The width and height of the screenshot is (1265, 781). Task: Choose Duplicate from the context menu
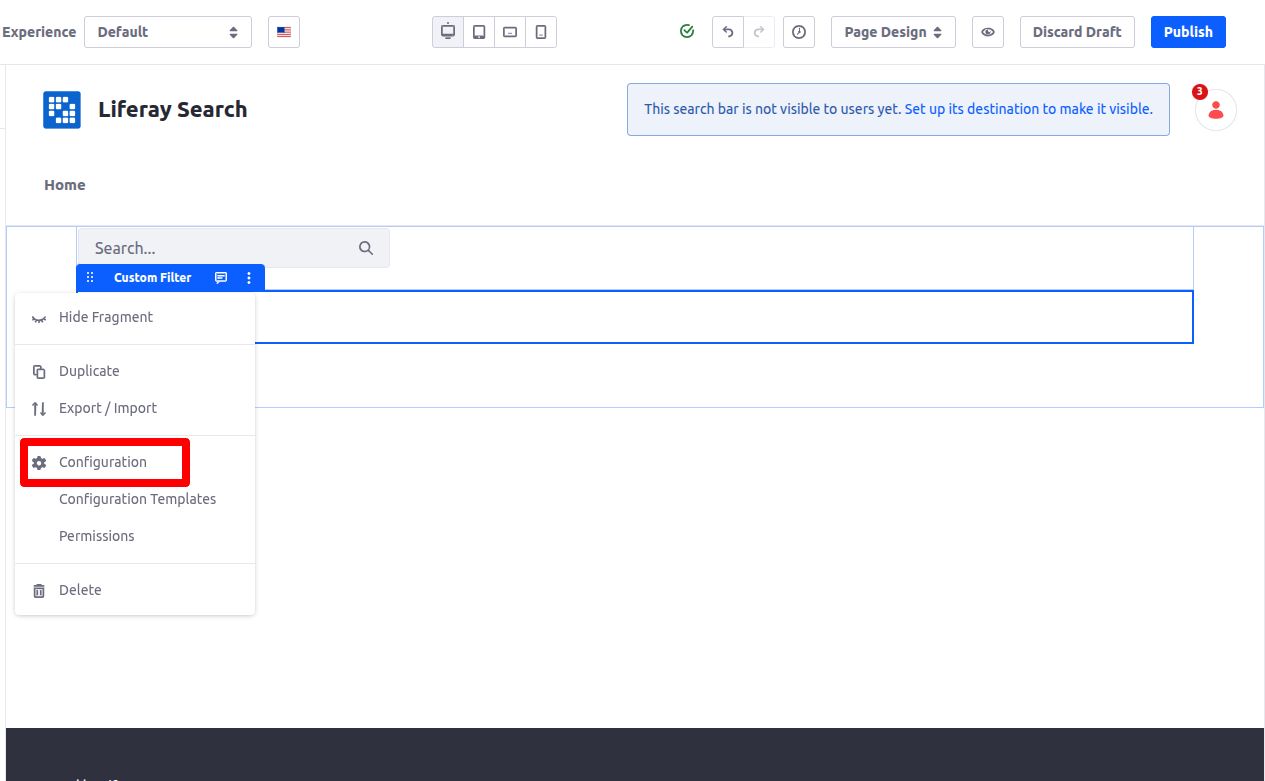point(135,371)
